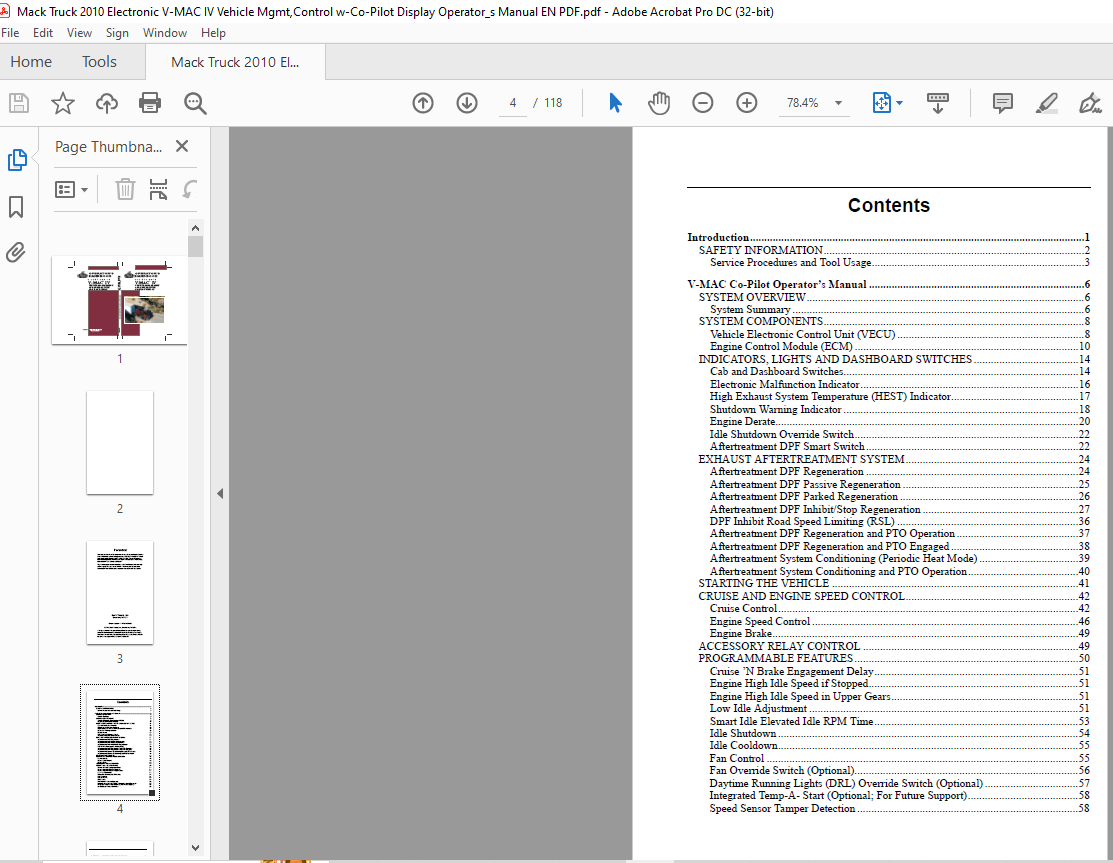Open the Sign document pen tool
The height and width of the screenshot is (863, 1113).
pyautogui.click(x=1090, y=104)
